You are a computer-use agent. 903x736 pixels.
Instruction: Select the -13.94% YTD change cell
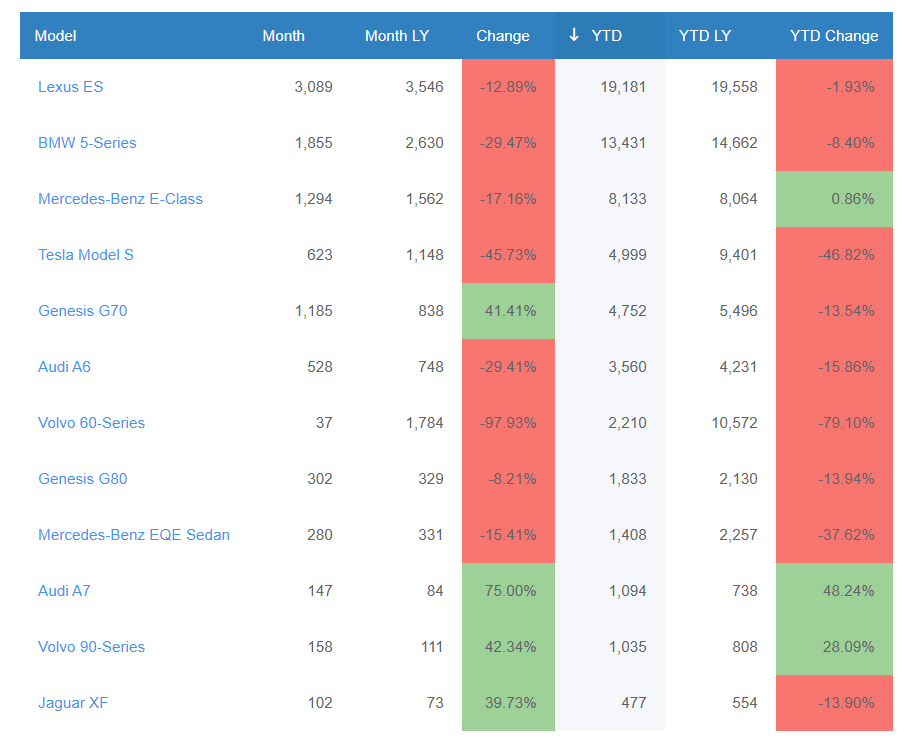[x=834, y=479]
